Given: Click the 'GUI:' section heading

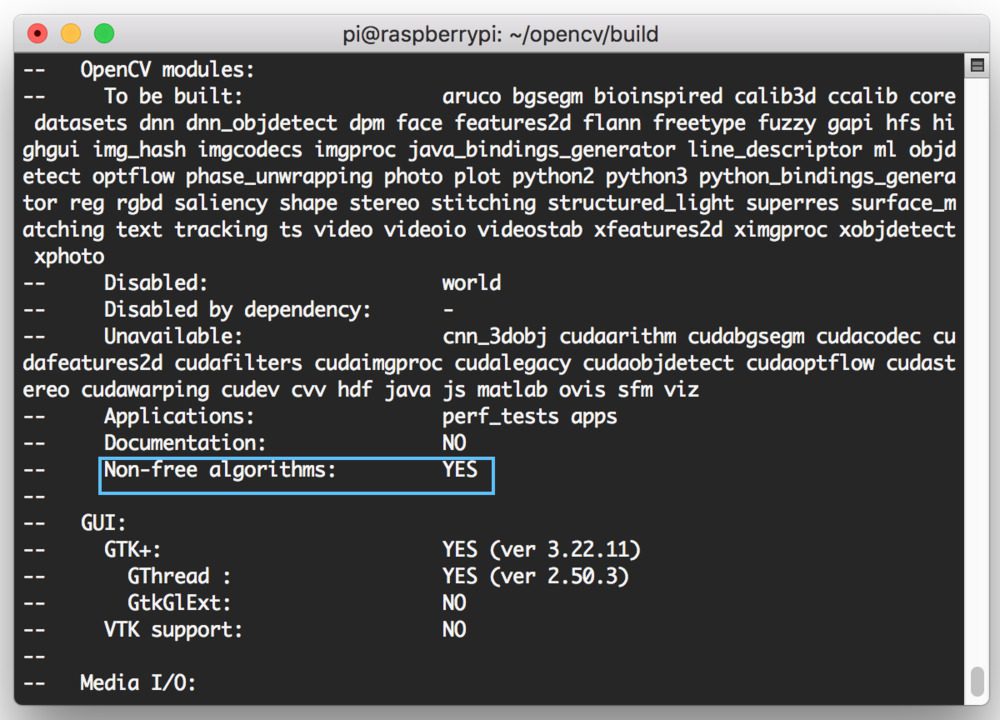Looking at the screenshot, I should (x=103, y=523).
